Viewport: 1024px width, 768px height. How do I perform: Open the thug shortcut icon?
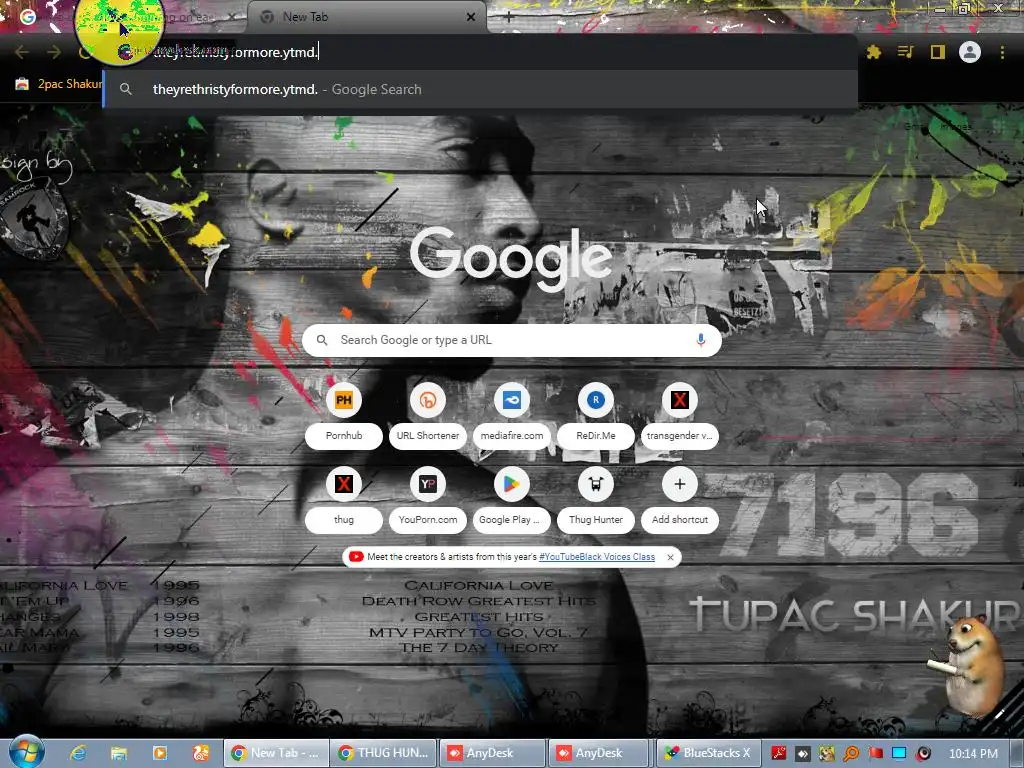tap(344, 484)
